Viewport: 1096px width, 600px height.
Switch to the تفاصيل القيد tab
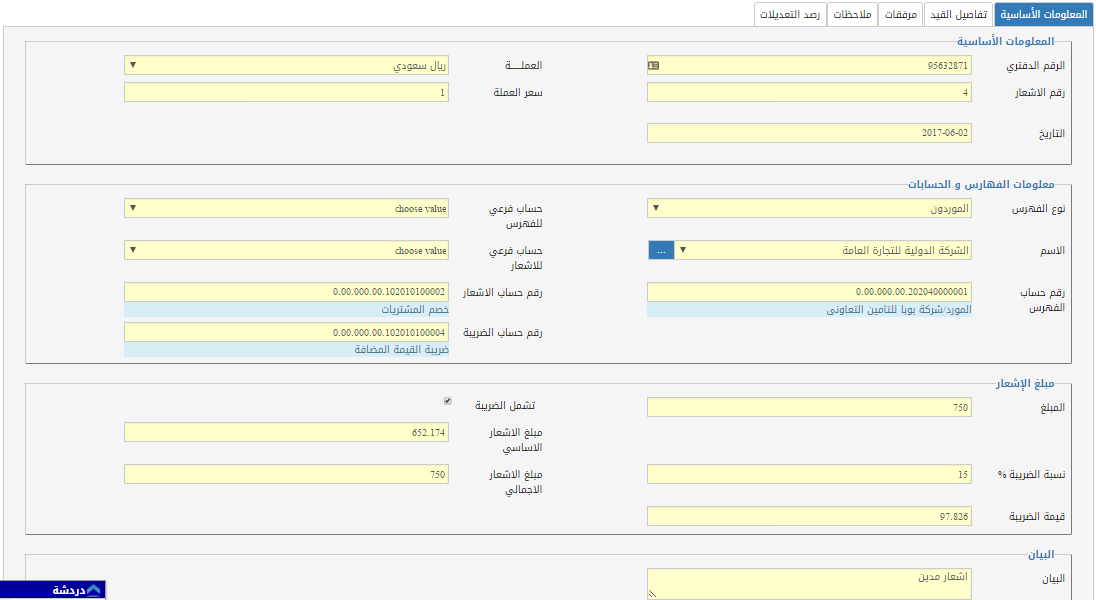[x=958, y=14]
